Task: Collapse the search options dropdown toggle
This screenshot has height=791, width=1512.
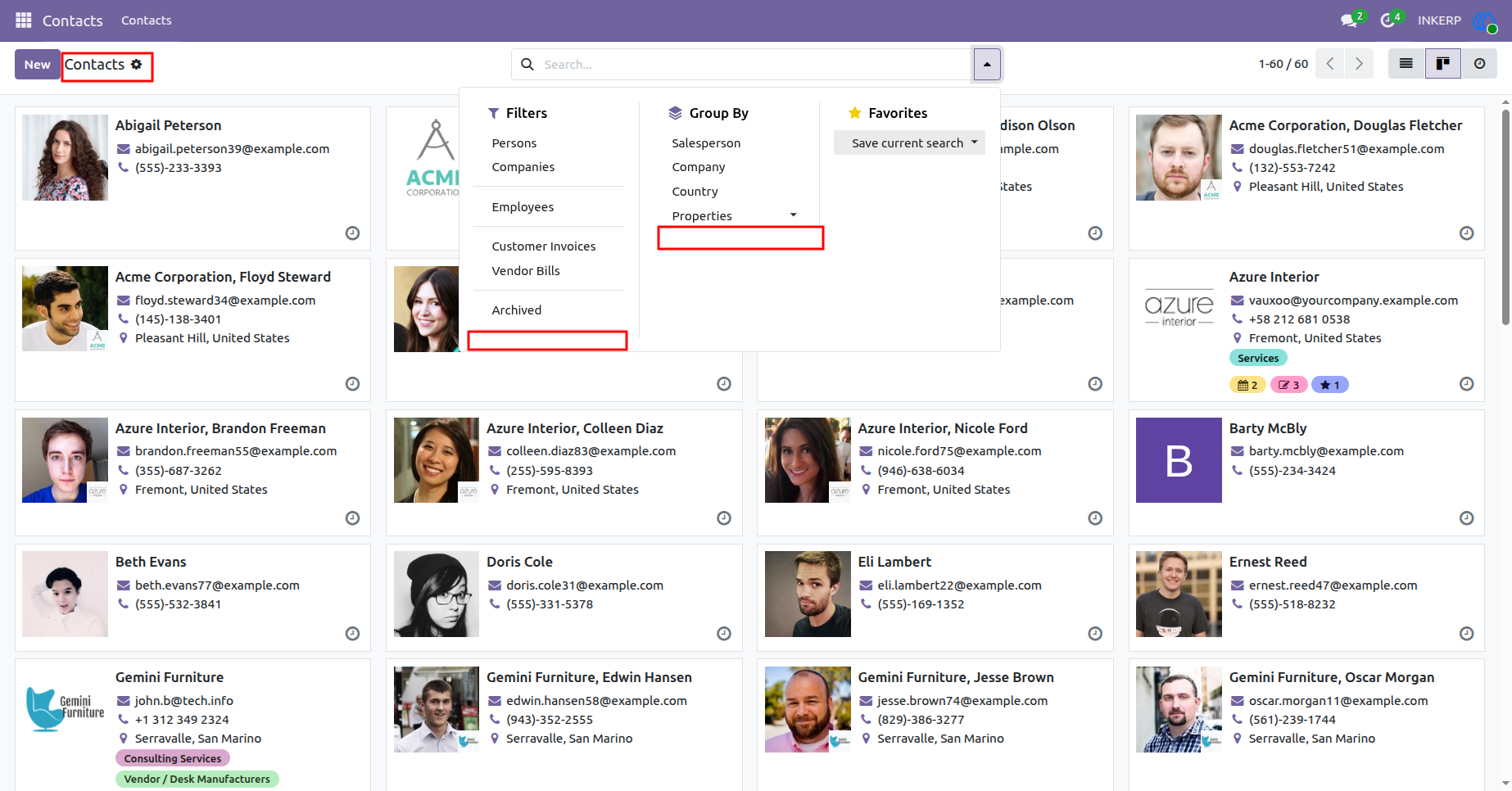Action: tap(987, 64)
